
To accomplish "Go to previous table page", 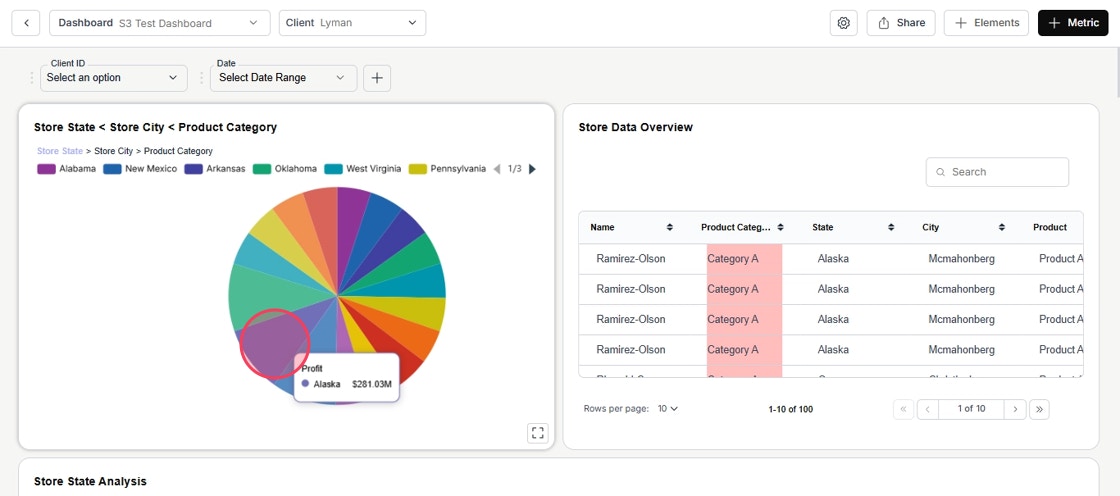I will [927, 410].
